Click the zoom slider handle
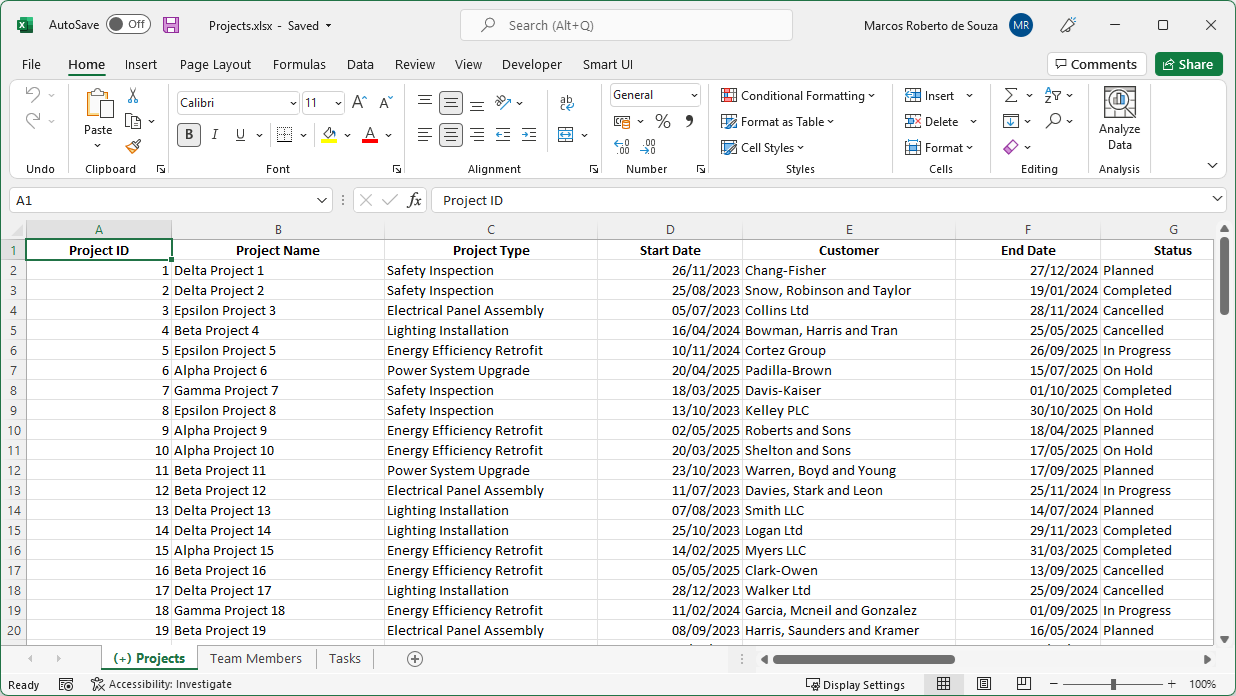Viewport: 1236px width, 696px height. point(1113,684)
